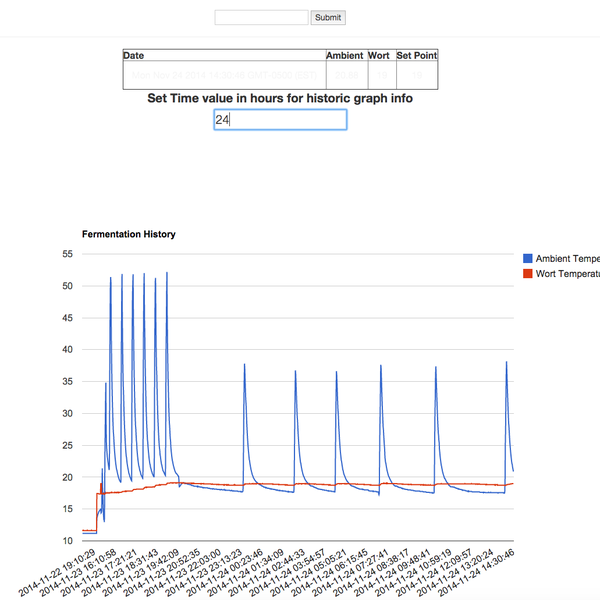The height and width of the screenshot is (600, 600).
Task: Click x-axis label 2014-11-24 00:23:46
Action: click(225, 573)
